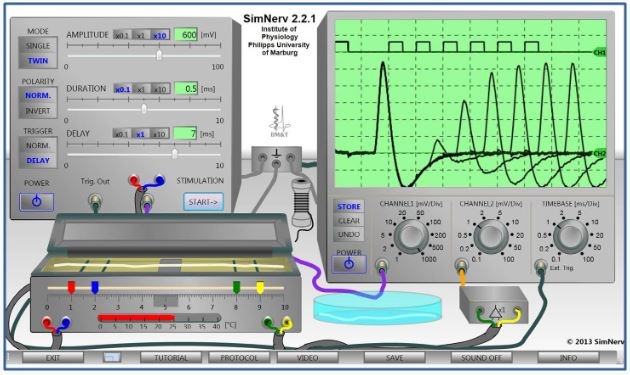Set trigger to NORM.
Viewport: 630px width, 375px height.
coord(38,145)
